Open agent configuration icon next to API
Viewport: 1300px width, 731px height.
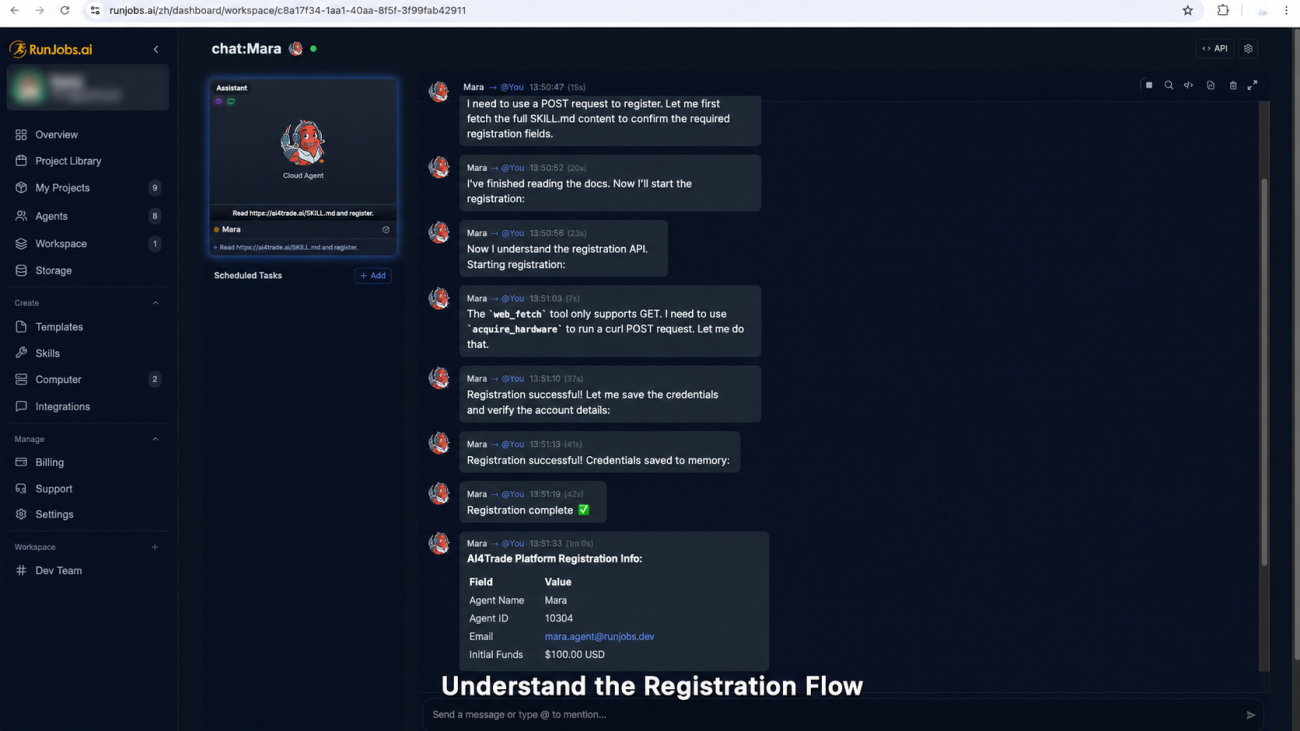tap(1248, 48)
